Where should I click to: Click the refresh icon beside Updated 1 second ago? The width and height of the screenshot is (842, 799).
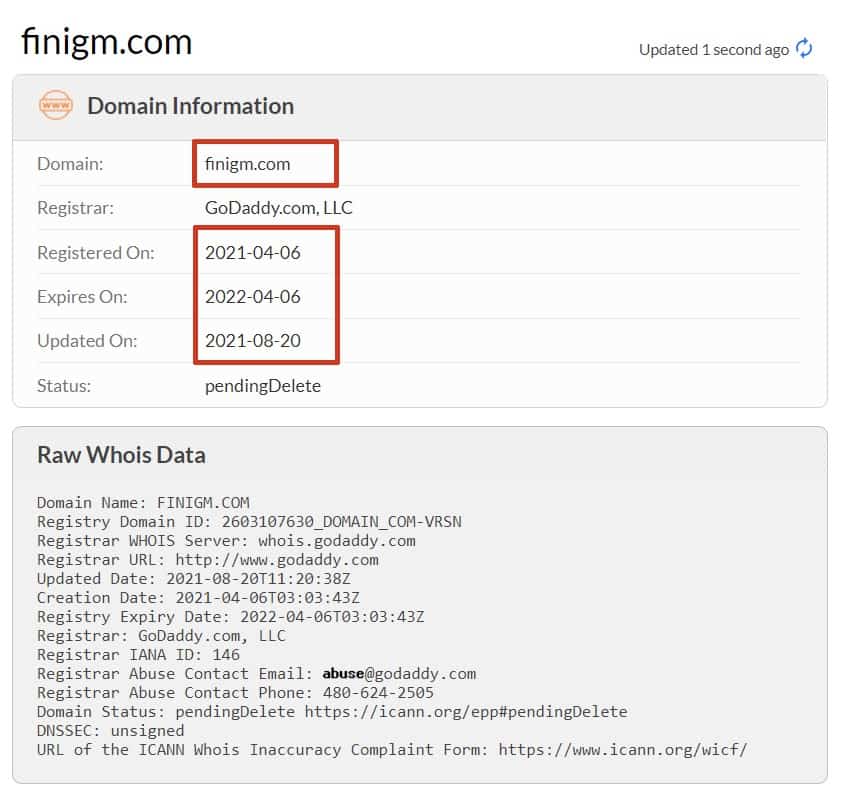click(x=804, y=48)
